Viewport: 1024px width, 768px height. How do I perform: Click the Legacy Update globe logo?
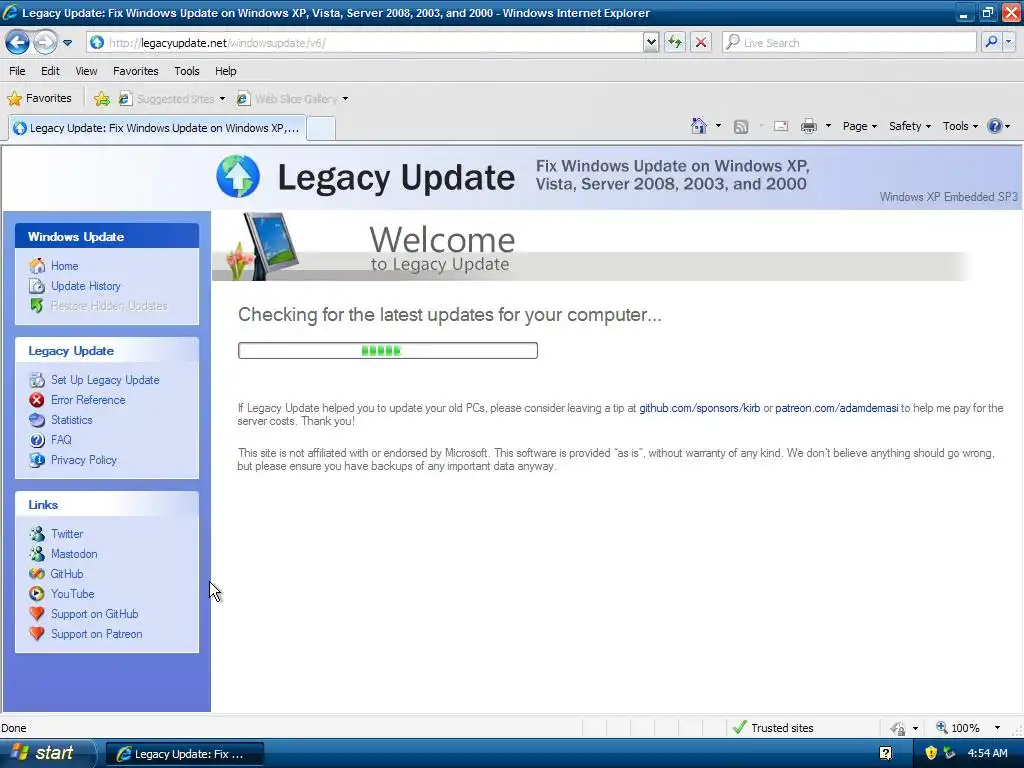point(238,176)
